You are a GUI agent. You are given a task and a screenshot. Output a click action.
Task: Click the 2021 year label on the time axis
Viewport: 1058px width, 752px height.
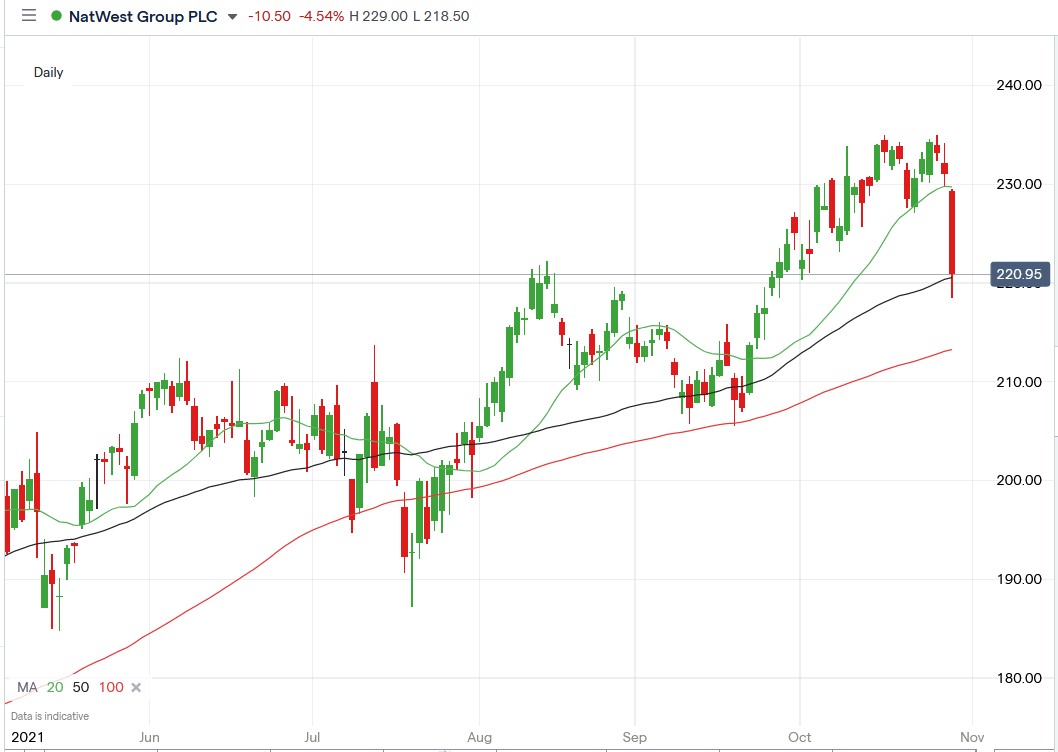tap(29, 736)
